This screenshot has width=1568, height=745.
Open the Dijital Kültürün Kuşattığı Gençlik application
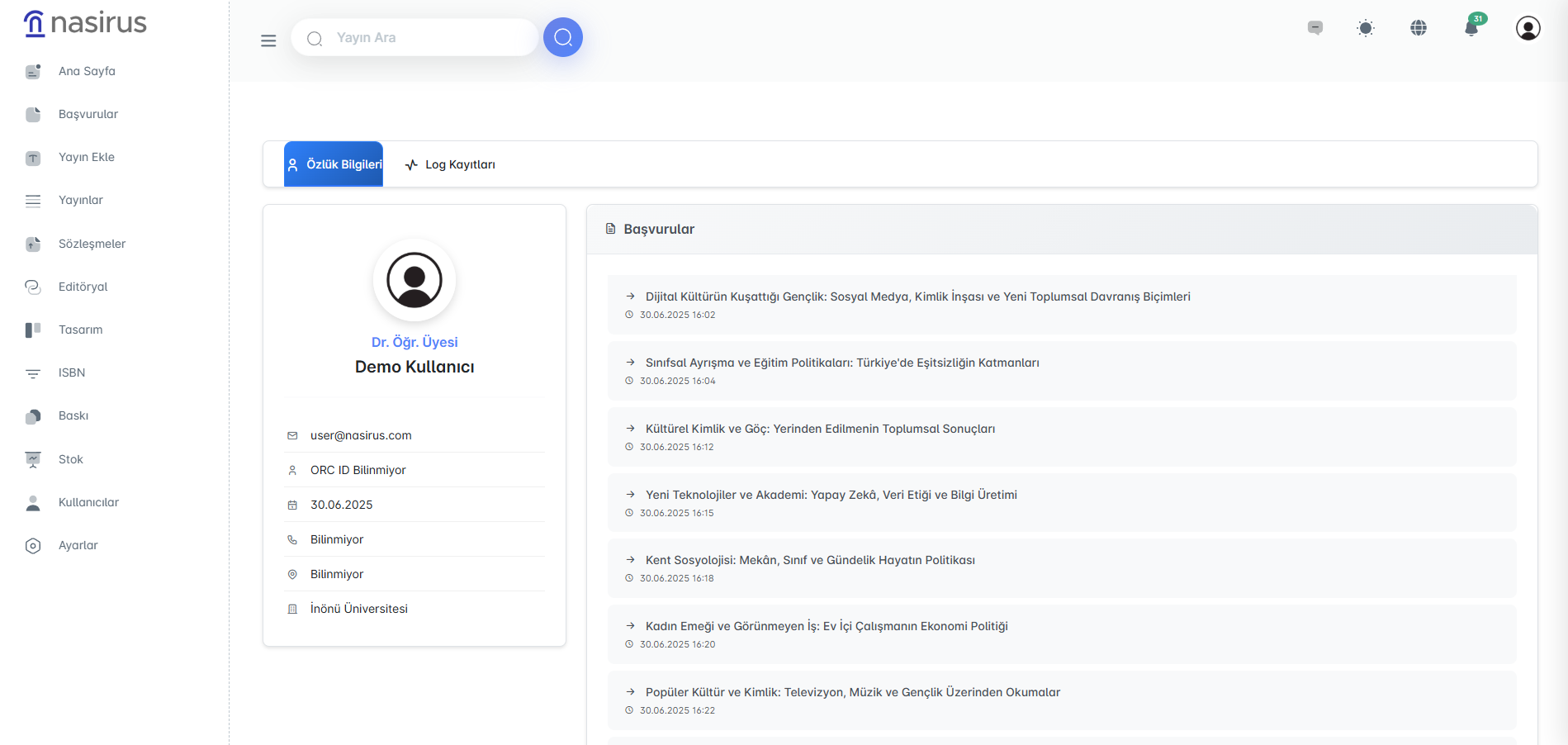(917, 297)
